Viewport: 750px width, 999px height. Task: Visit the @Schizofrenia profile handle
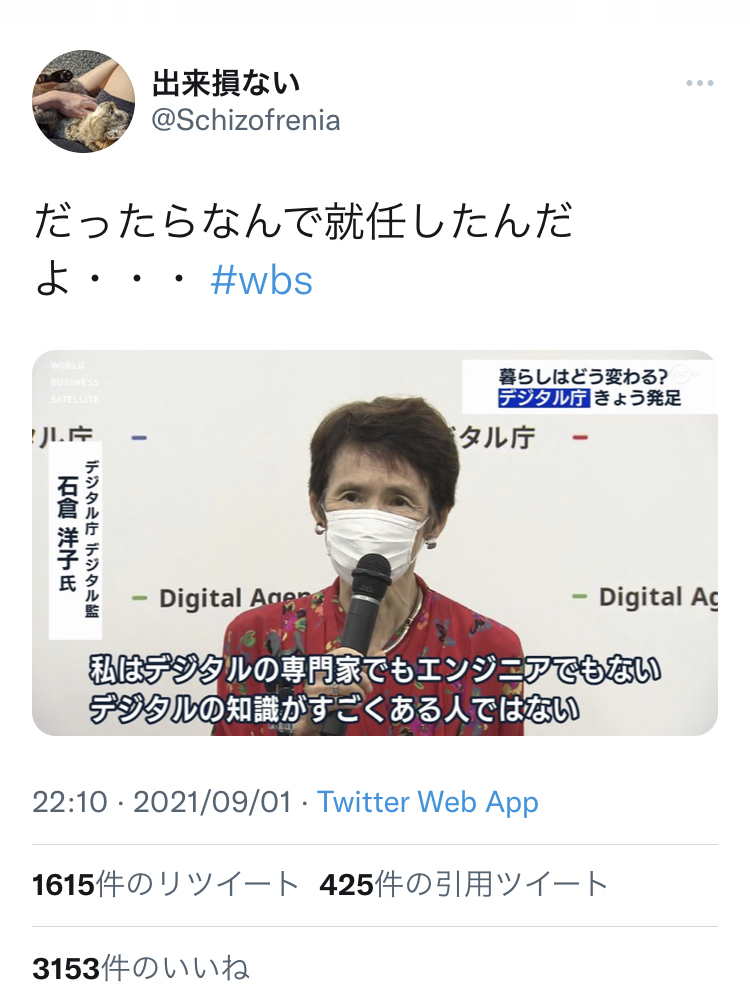(x=246, y=120)
